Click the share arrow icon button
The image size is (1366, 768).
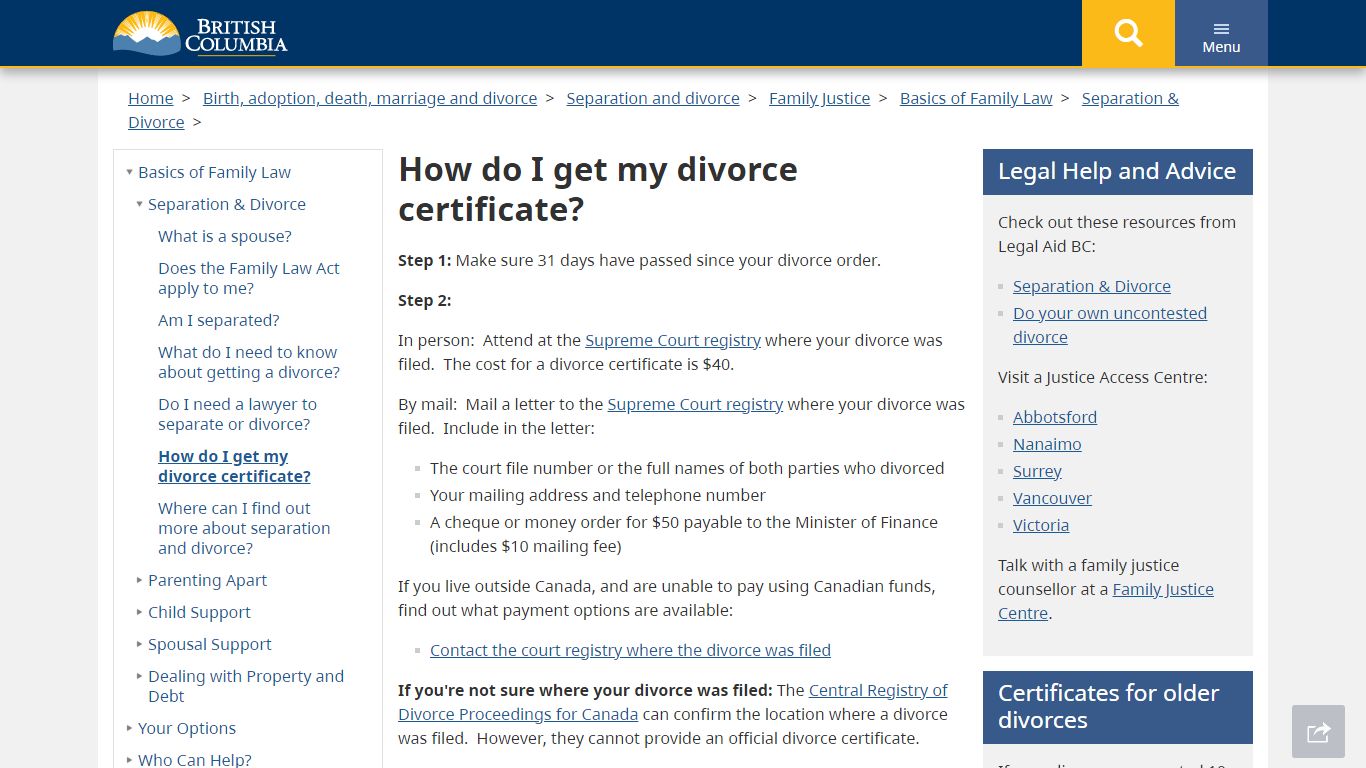coord(1318,732)
